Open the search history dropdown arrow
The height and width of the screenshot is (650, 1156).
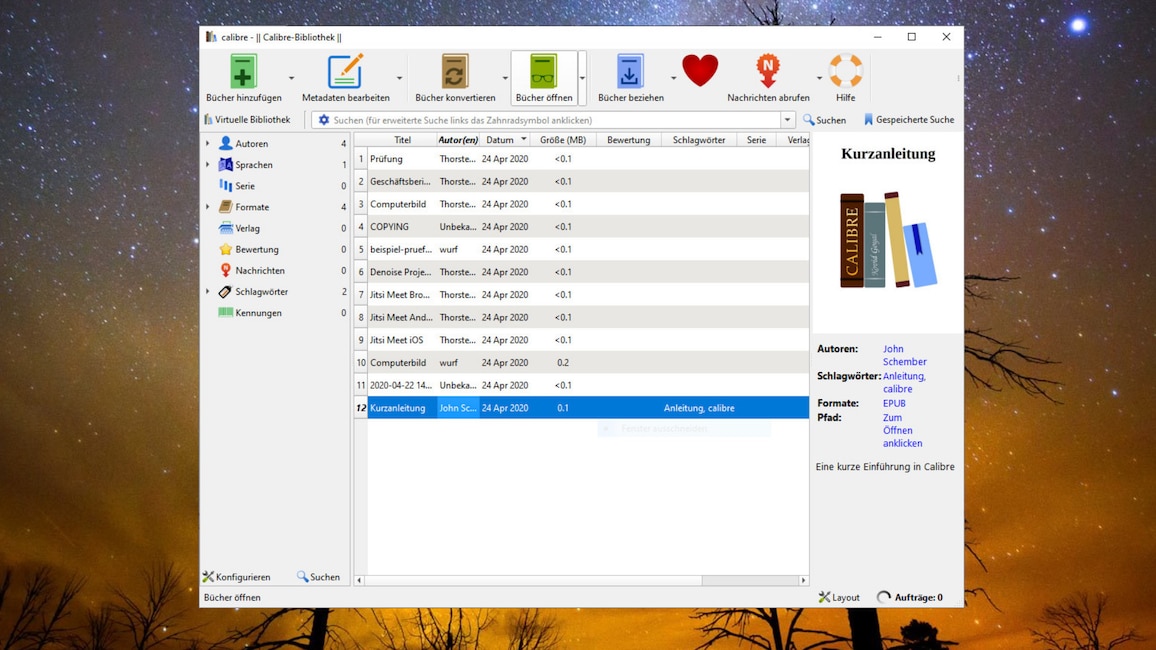click(x=787, y=119)
